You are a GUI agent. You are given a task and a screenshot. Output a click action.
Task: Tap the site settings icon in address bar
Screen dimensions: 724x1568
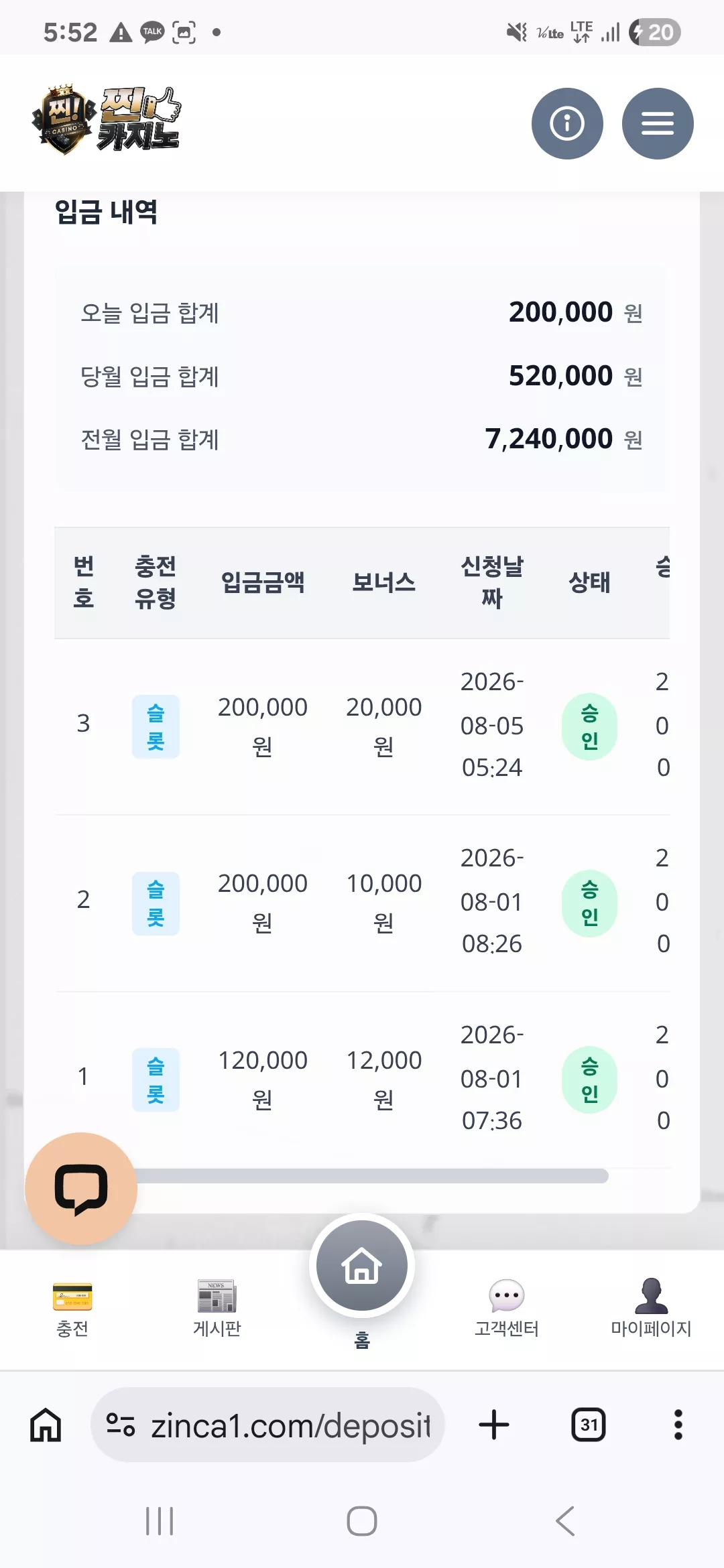[121, 1425]
